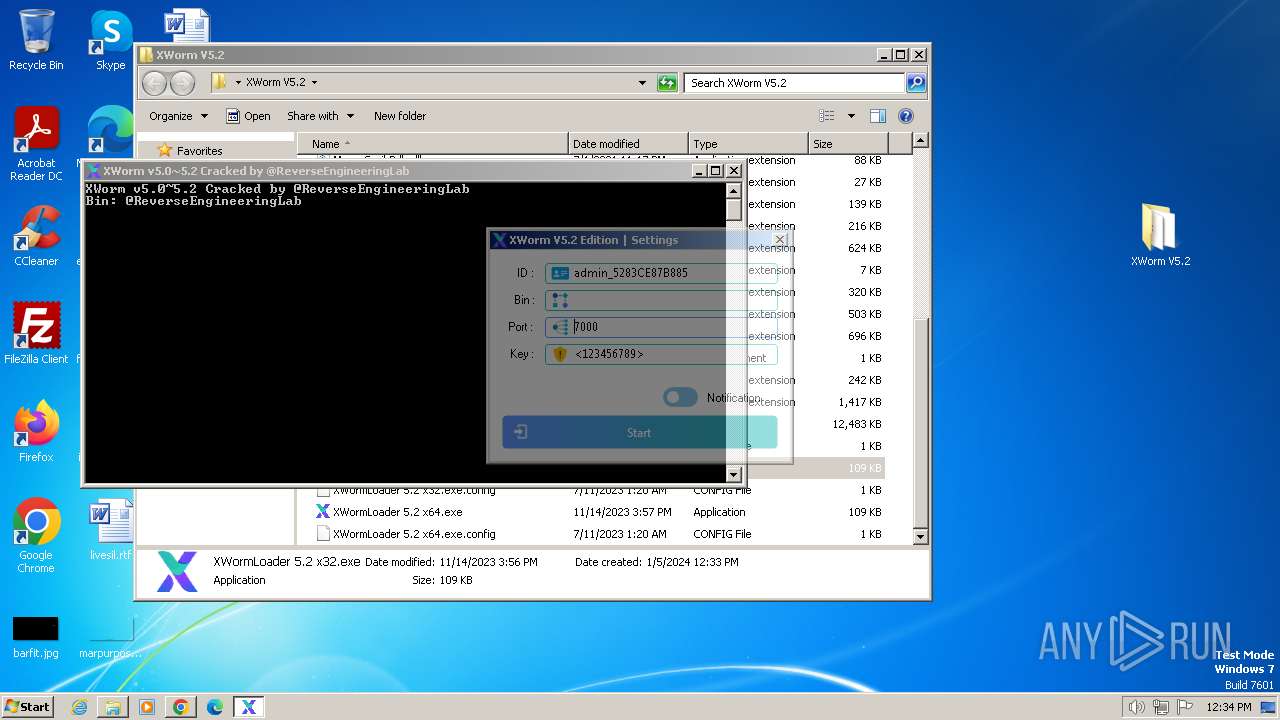Open the Windows Start menu
Screen dimensions: 1280x720
28,707
